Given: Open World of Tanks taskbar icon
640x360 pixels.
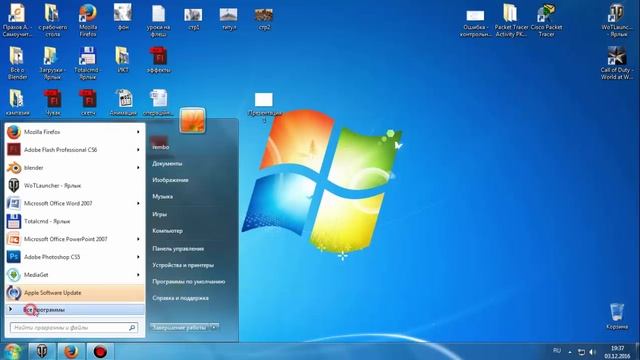Looking at the screenshot, I should tap(42, 351).
